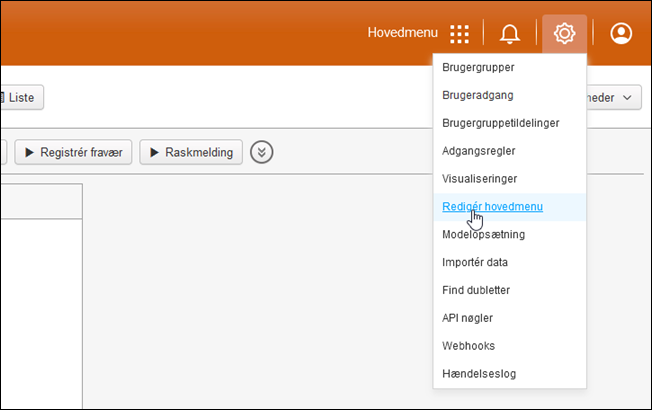Select Webhooks from the dropdown menu
This screenshot has width=652, height=410.
(x=468, y=346)
